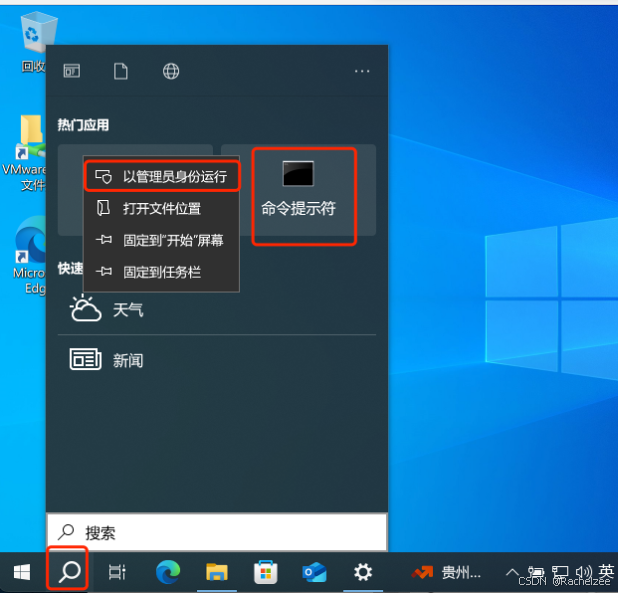Open Outlook from taskbar
This screenshot has height=593, width=618.
tap(314, 572)
